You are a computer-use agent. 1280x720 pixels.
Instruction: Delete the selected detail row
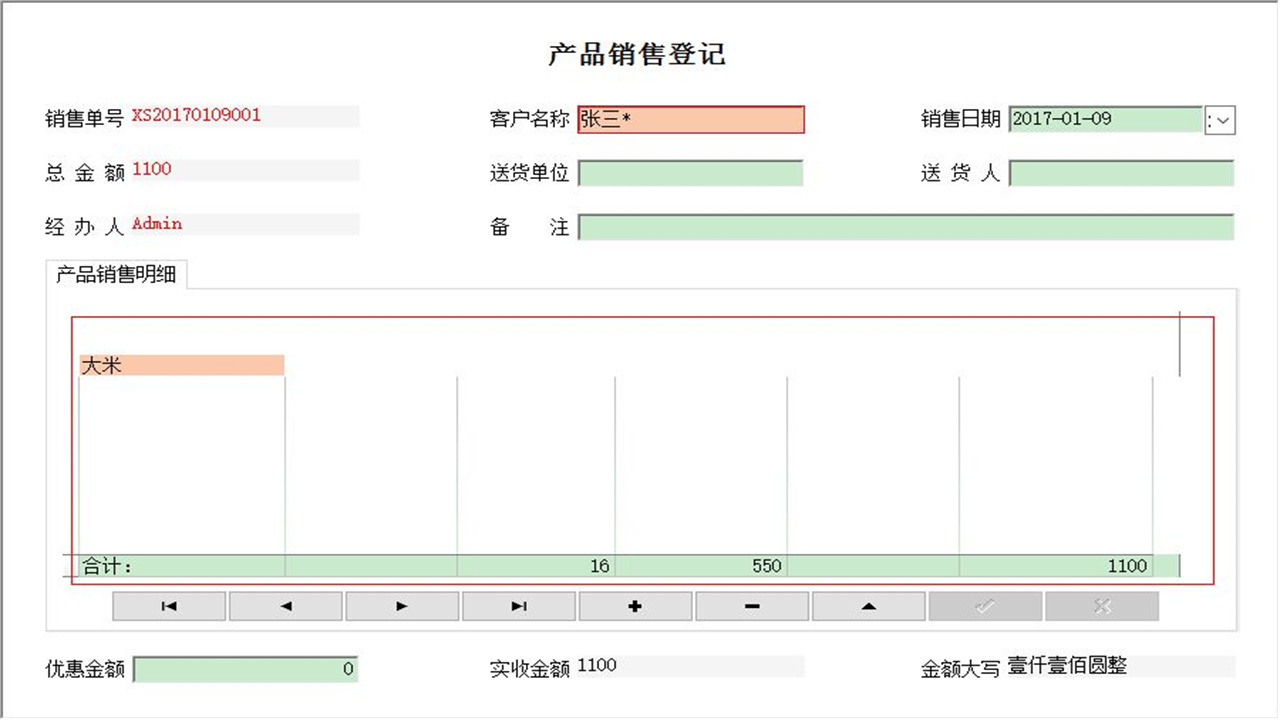(x=751, y=605)
